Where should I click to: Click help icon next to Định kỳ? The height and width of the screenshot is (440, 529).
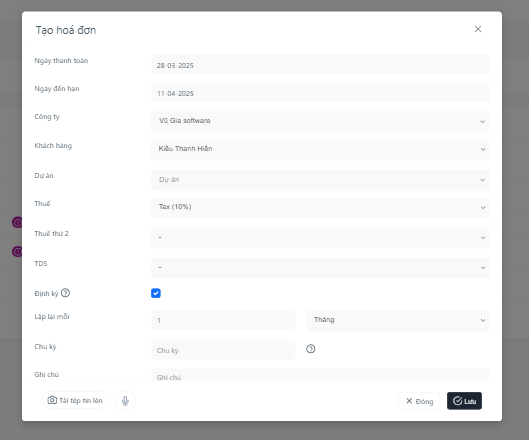(x=65, y=293)
